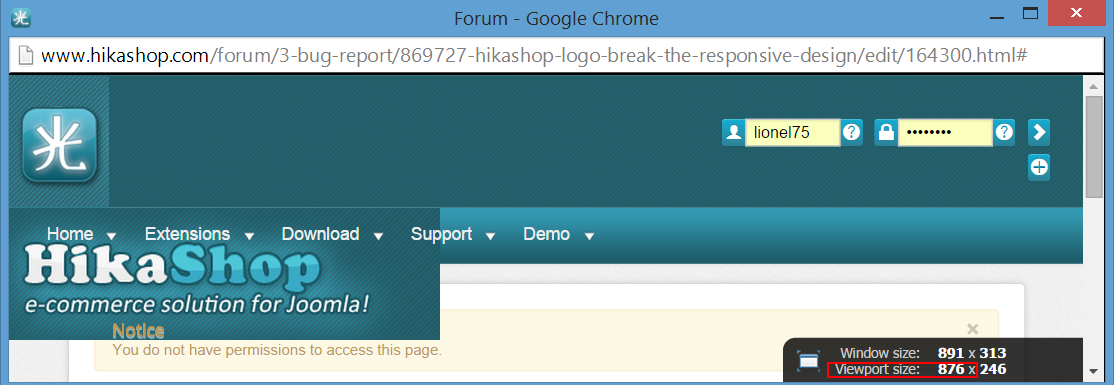
Task: Focus the username field containing lionel75
Action: tap(792, 132)
